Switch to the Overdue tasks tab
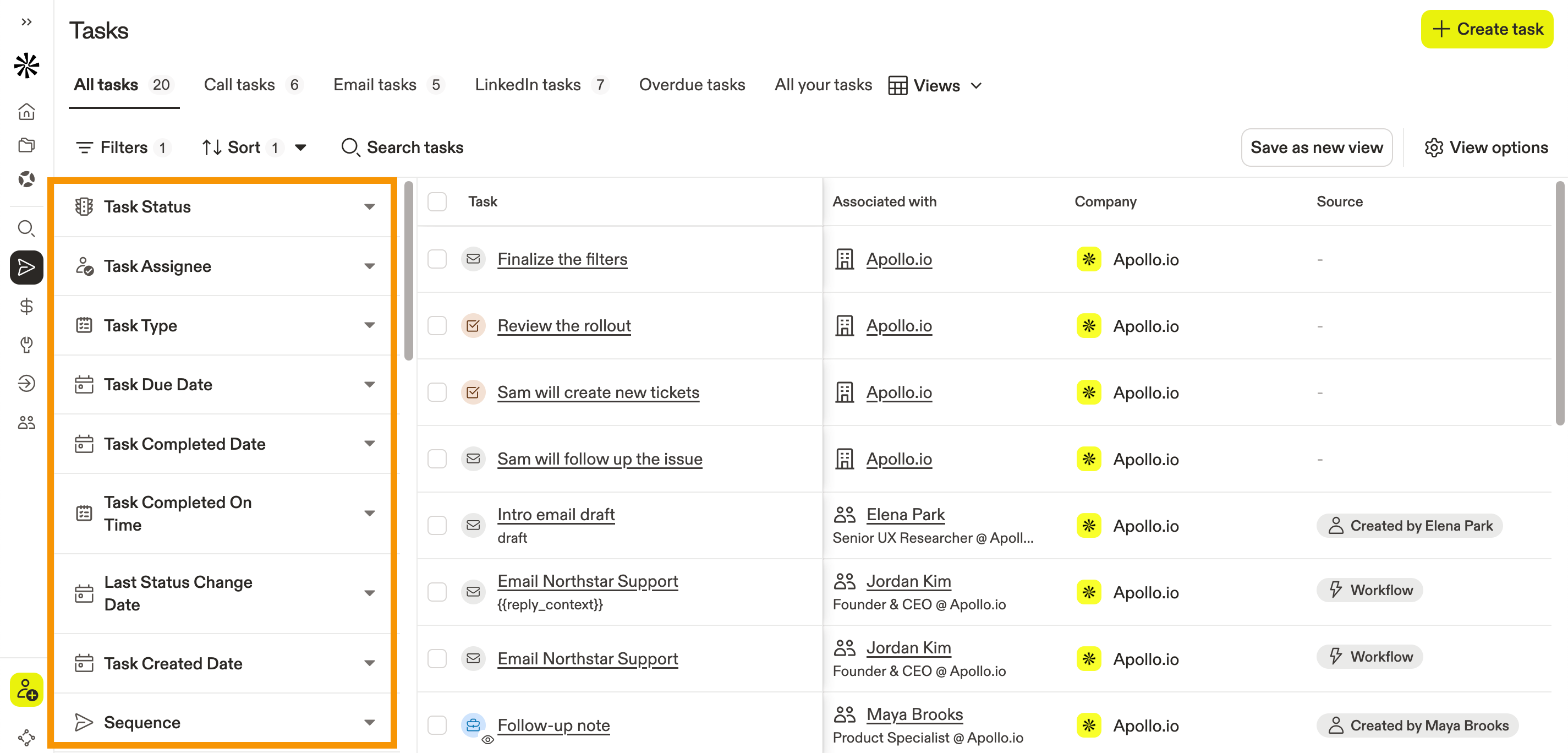Image resolution: width=1568 pixels, height=753 pixels. [692, 85]
